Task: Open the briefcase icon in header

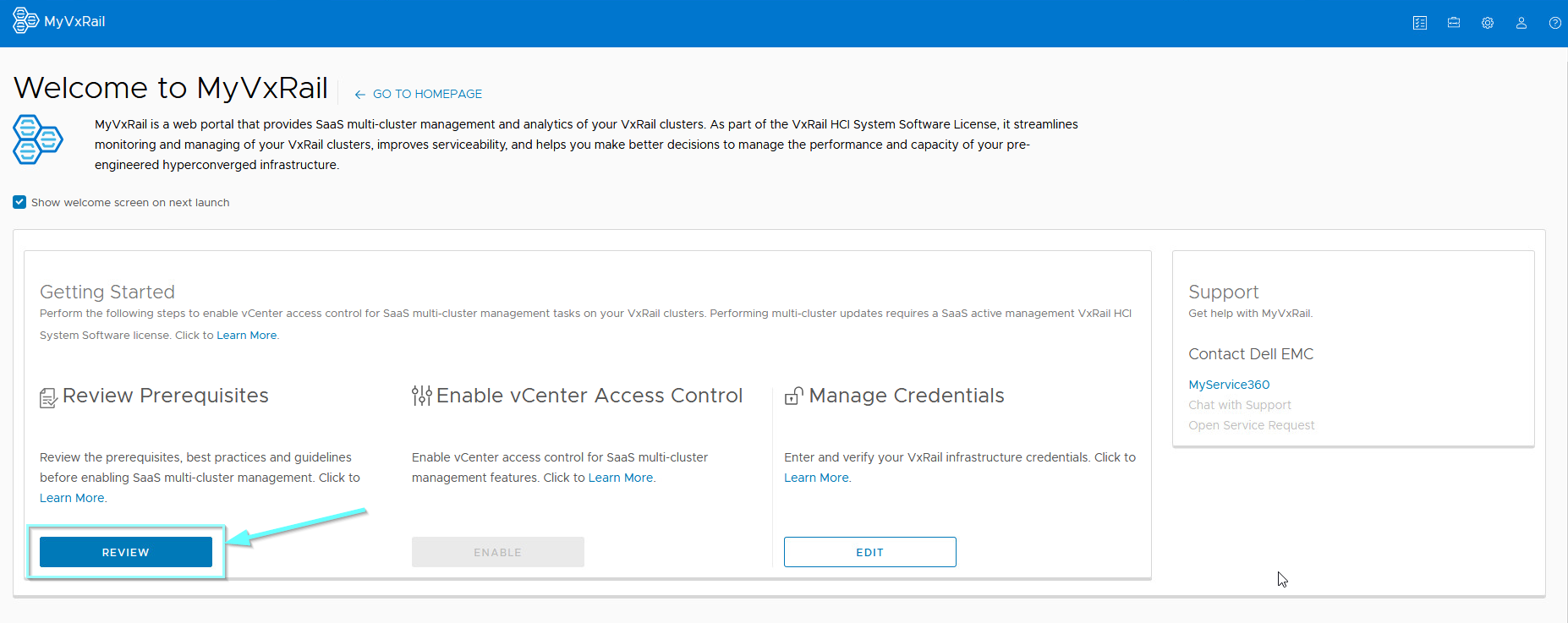Action: [1454, 23]
